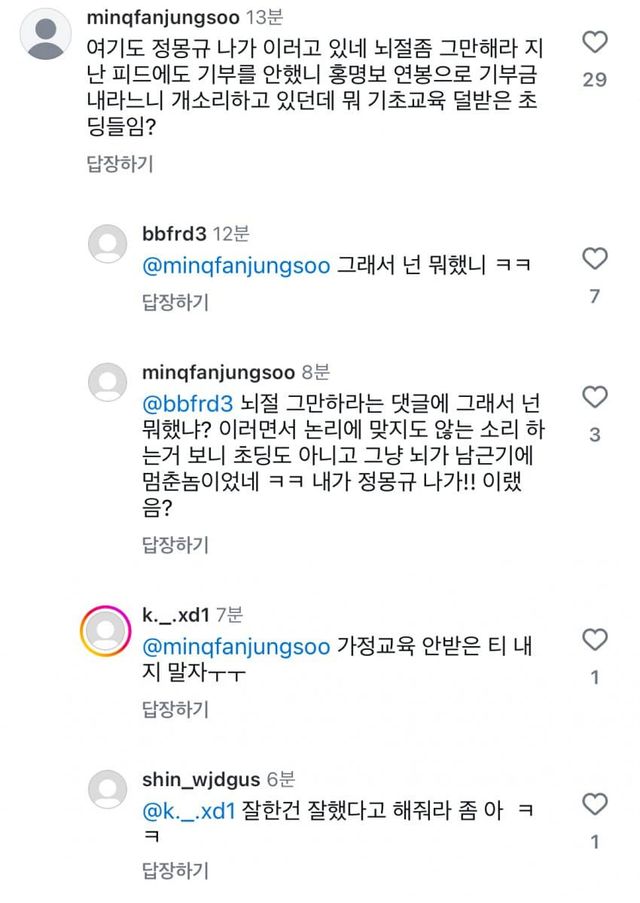Like bbfrd3's reply with the heart
Image resolution: width=640 pixels, height=903 pixels.
click(595, 259)
